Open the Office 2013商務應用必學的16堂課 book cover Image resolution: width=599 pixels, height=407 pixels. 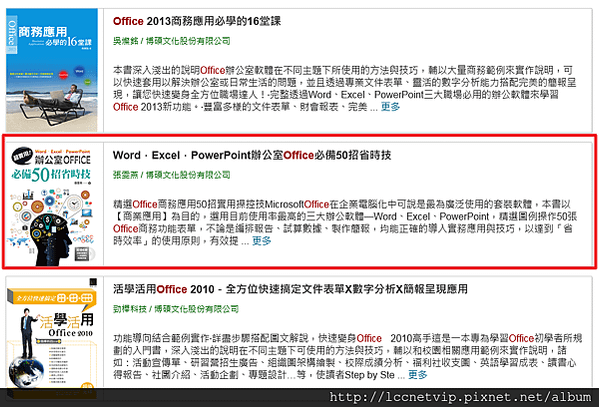(52, 70)
